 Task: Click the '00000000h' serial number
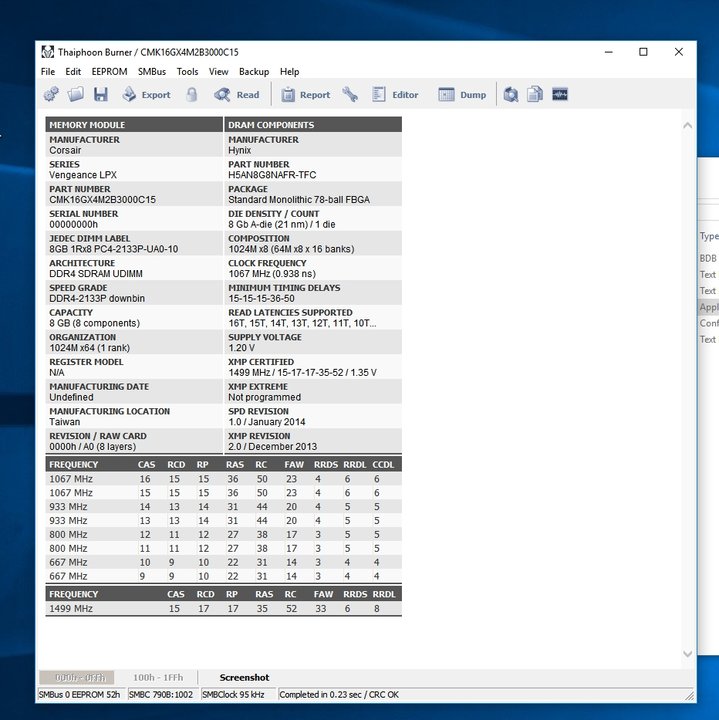pos(73,225)
